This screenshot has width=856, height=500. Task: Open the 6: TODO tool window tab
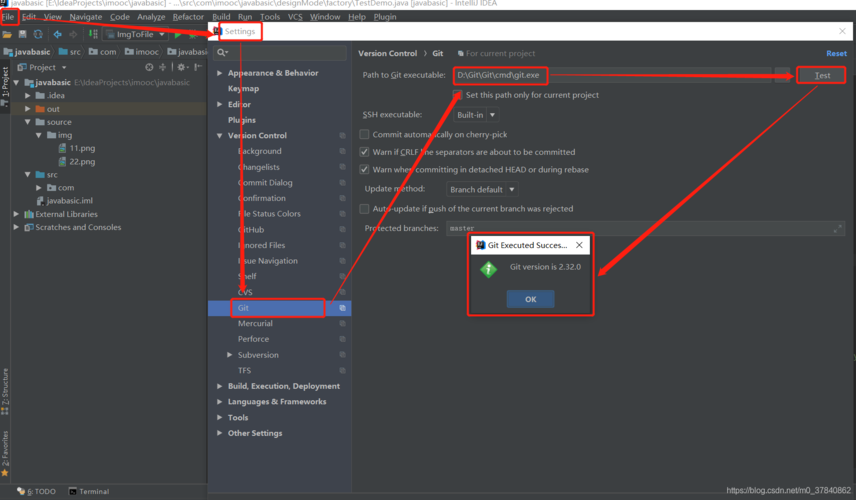point(37,491)
